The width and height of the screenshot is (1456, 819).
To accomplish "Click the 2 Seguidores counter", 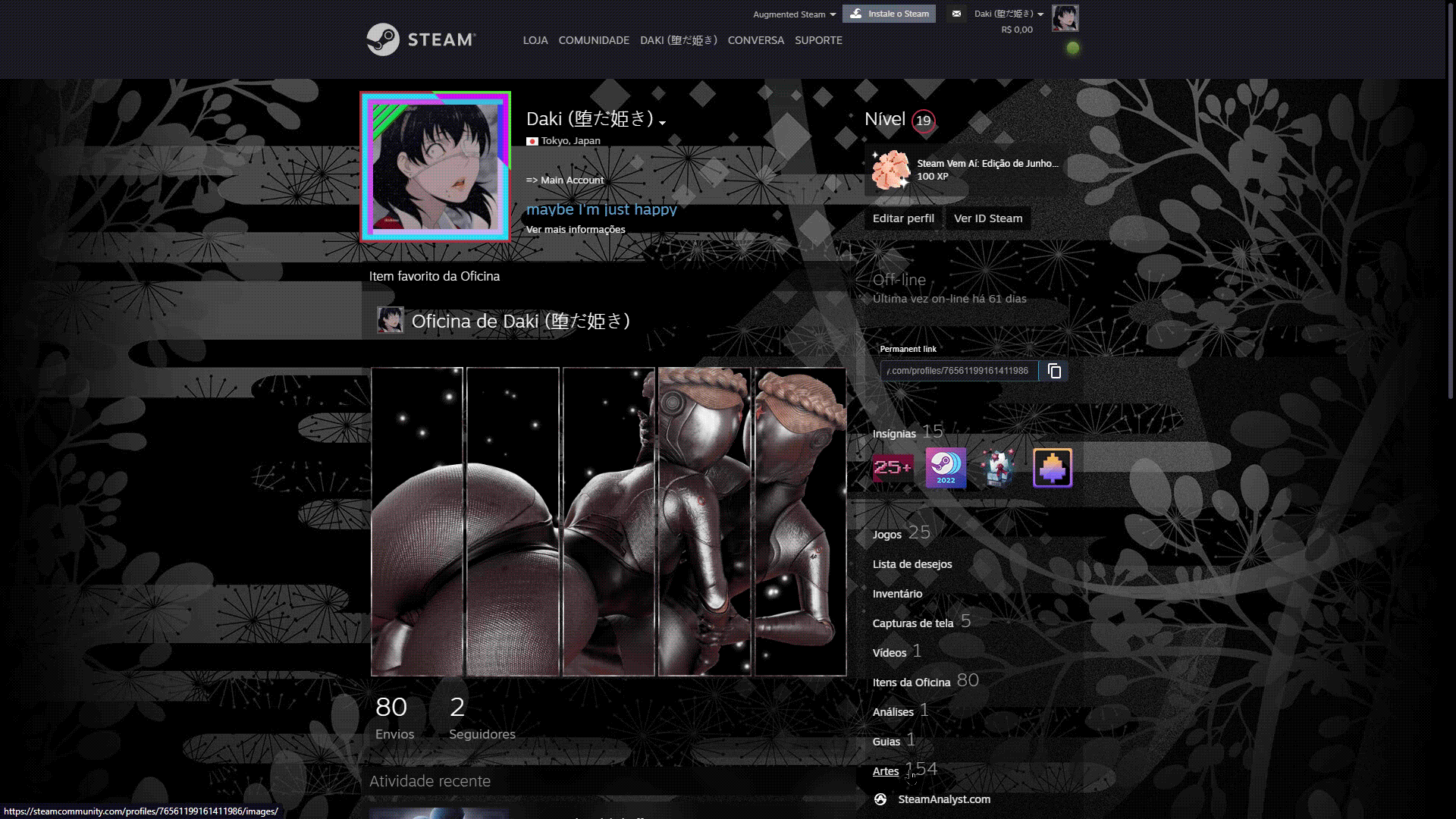I will click(482, 717).
